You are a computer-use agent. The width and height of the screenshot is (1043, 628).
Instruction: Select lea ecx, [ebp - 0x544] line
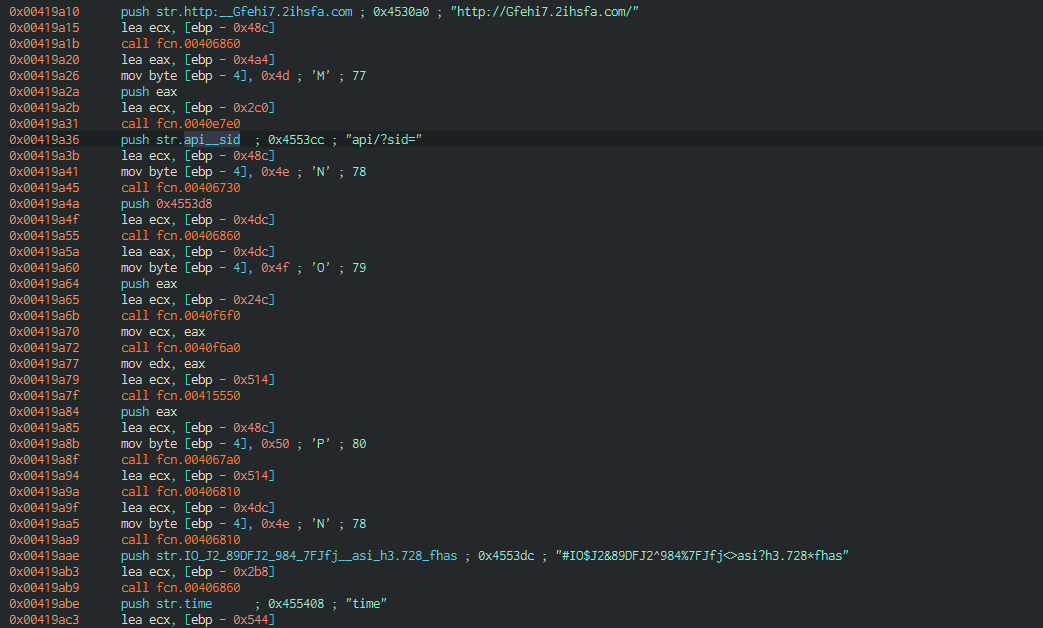point(198,618)
